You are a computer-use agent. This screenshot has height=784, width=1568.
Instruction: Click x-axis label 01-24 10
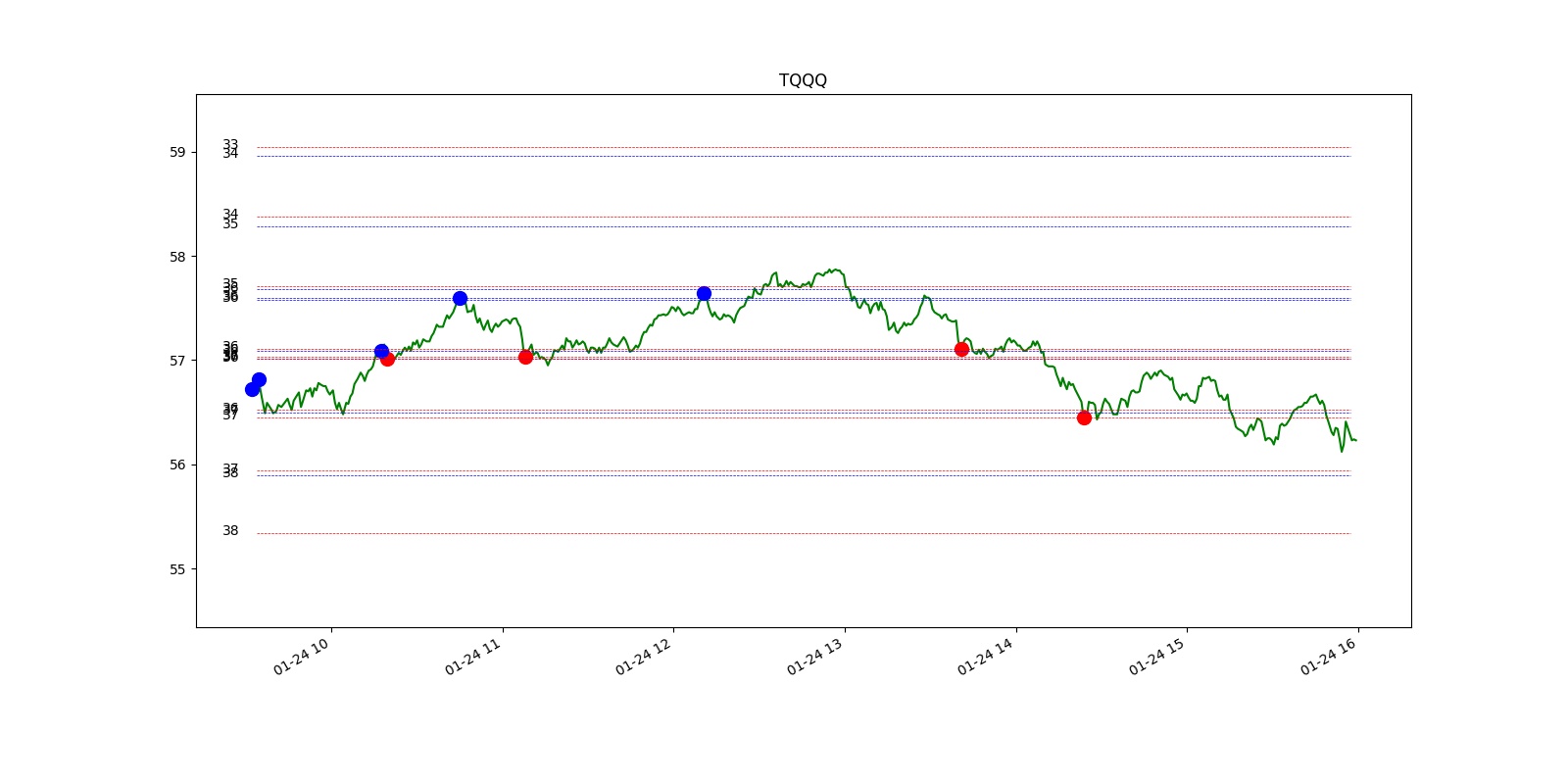point(301,656)
